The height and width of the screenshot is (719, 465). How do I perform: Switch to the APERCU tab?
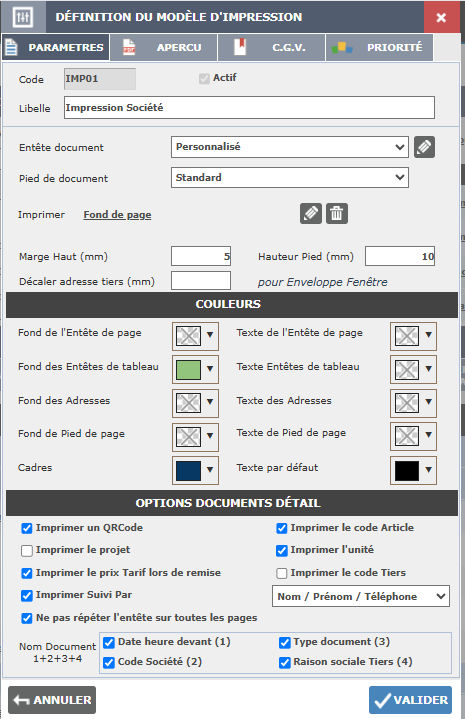pyautogui.click(x=164, y=47)
